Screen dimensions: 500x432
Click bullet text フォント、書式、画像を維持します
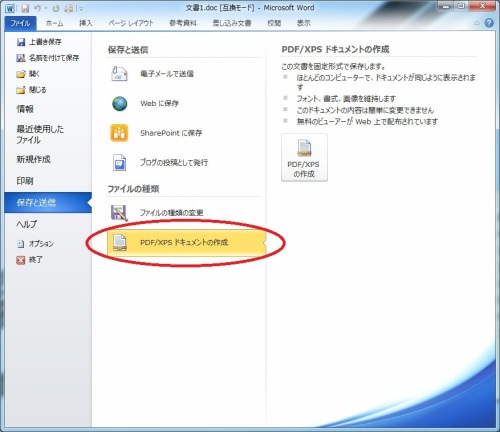(346, 99)
